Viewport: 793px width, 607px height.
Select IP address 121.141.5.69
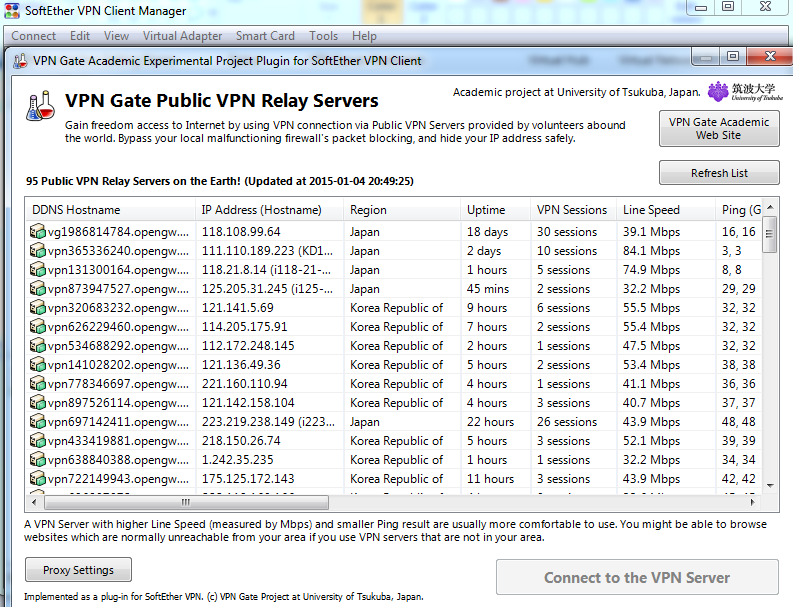(238, 308)
